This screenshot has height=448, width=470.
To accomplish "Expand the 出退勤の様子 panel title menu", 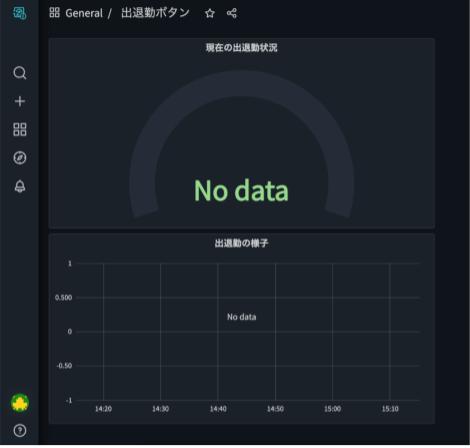I will [x=241, y=243].
